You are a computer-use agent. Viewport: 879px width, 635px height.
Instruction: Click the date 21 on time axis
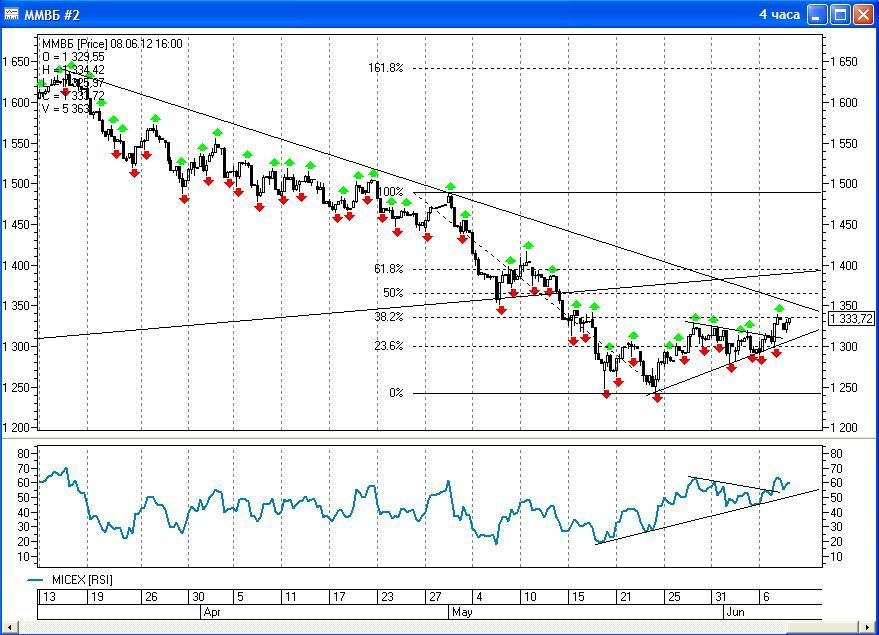click(626, 597)
